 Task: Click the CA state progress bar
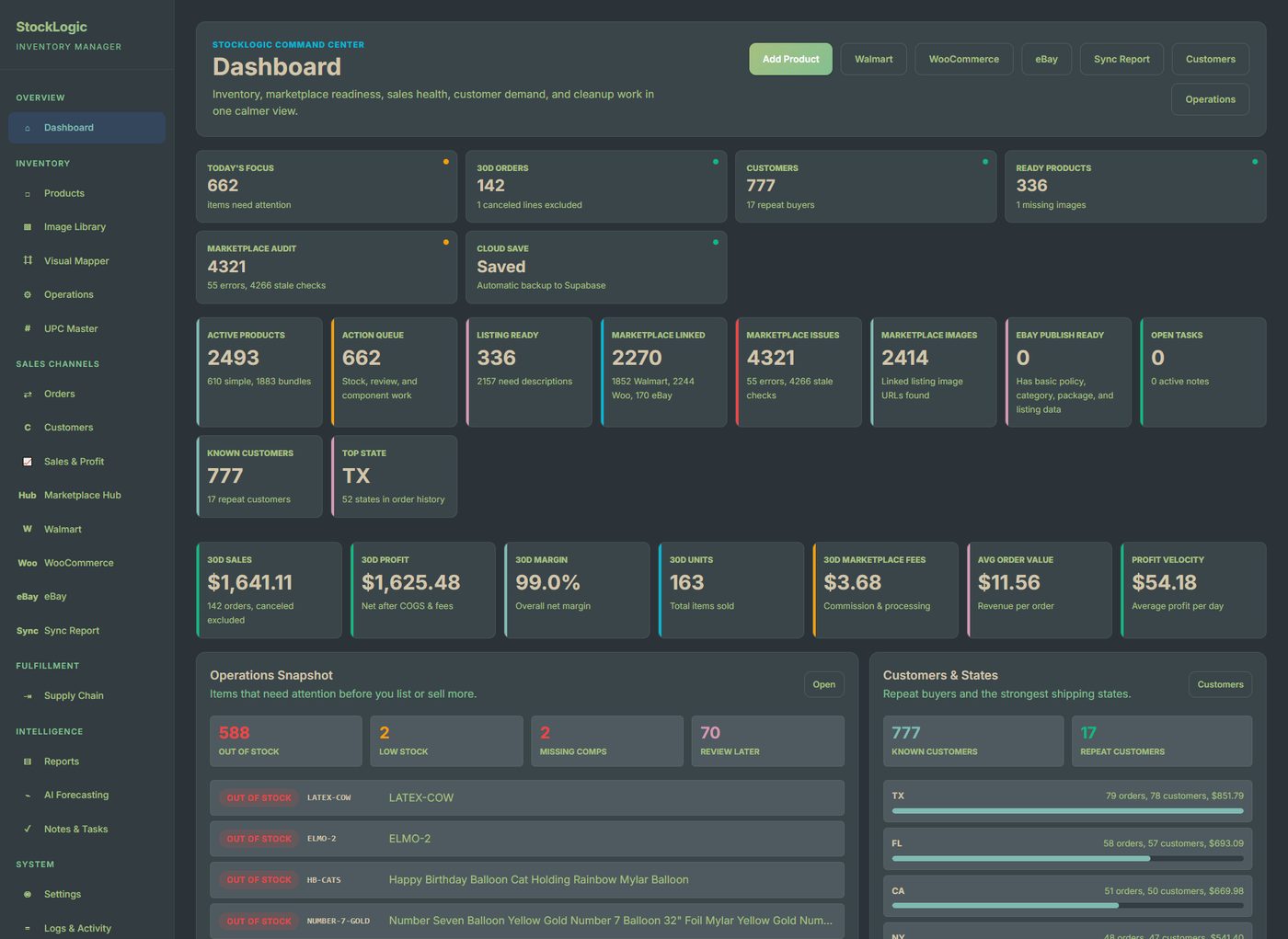[x=1067, y=906]
